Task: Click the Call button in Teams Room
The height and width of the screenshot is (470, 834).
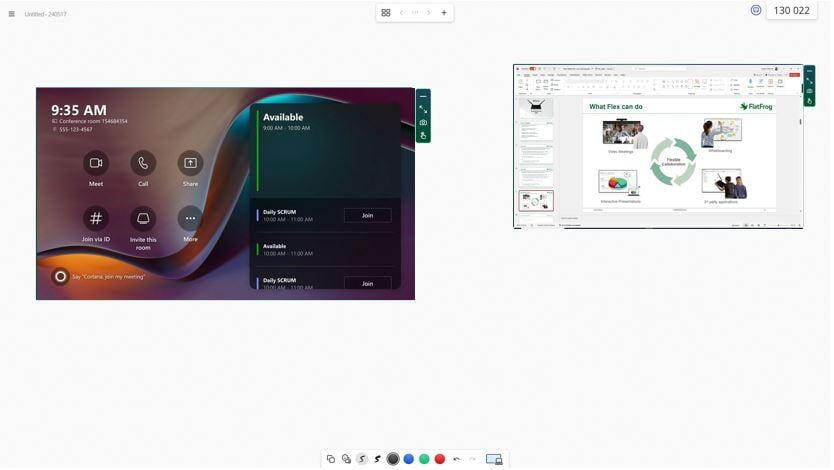Action: [x=143, y=163]
